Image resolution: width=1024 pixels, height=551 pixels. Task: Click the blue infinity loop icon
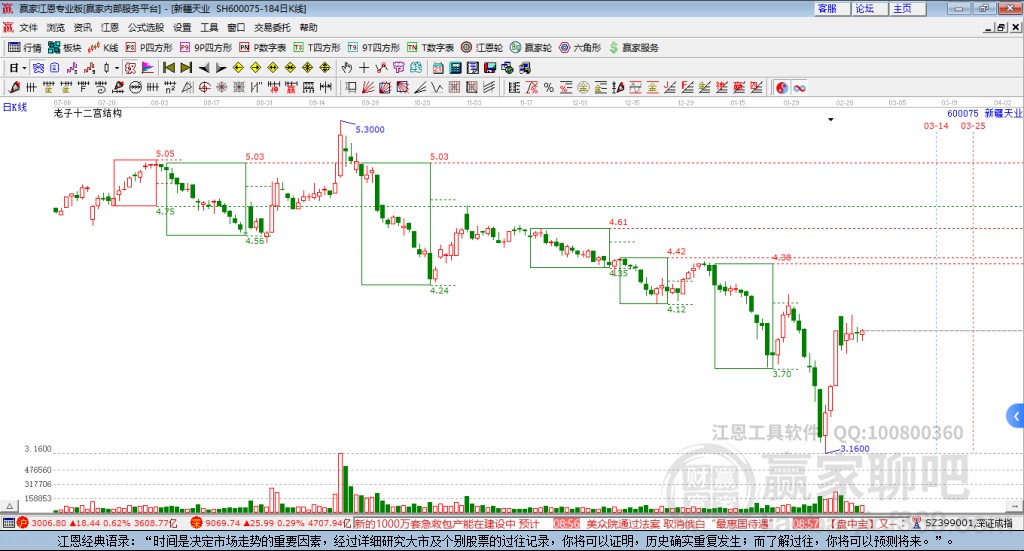point(799,87)
